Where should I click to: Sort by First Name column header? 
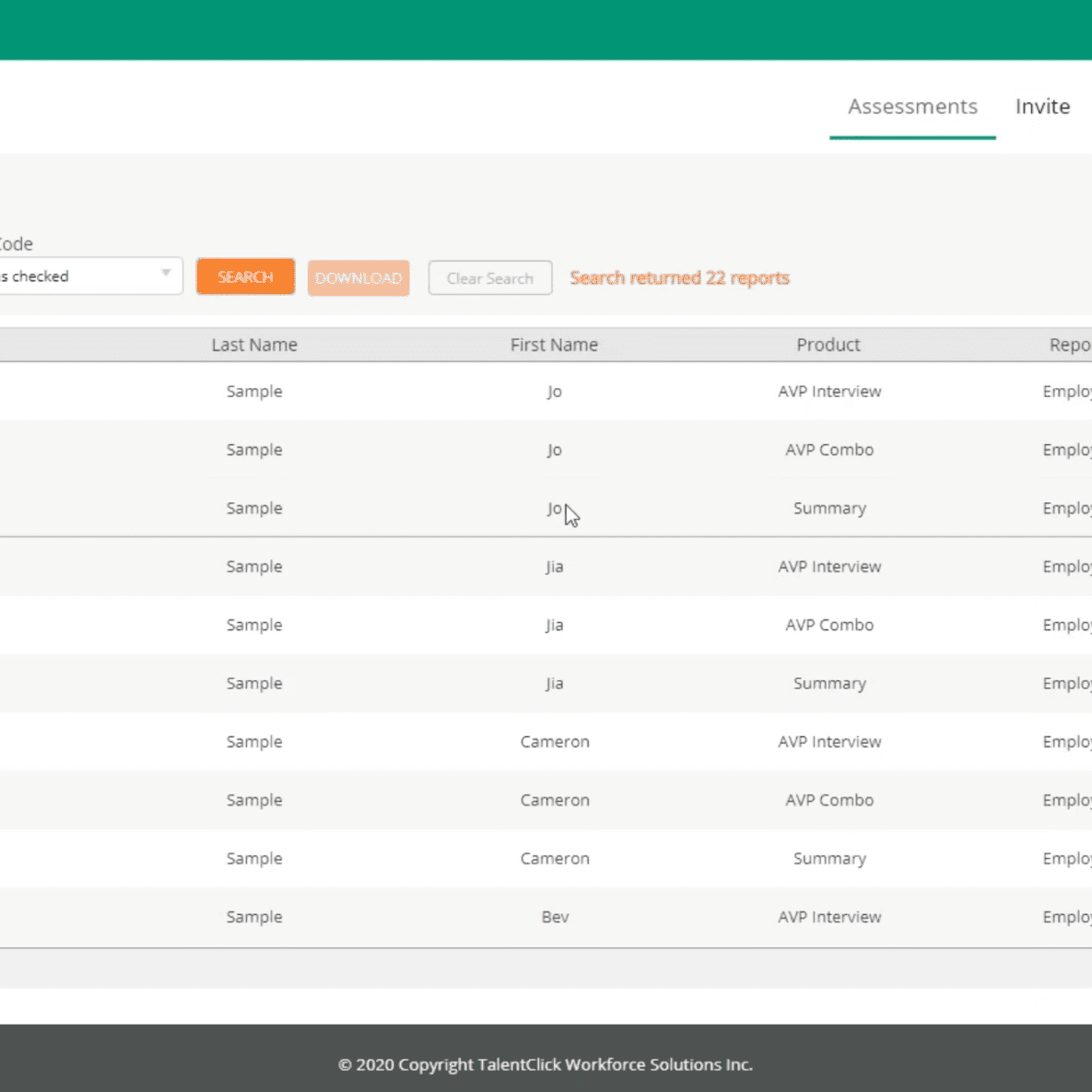[554, 345]
